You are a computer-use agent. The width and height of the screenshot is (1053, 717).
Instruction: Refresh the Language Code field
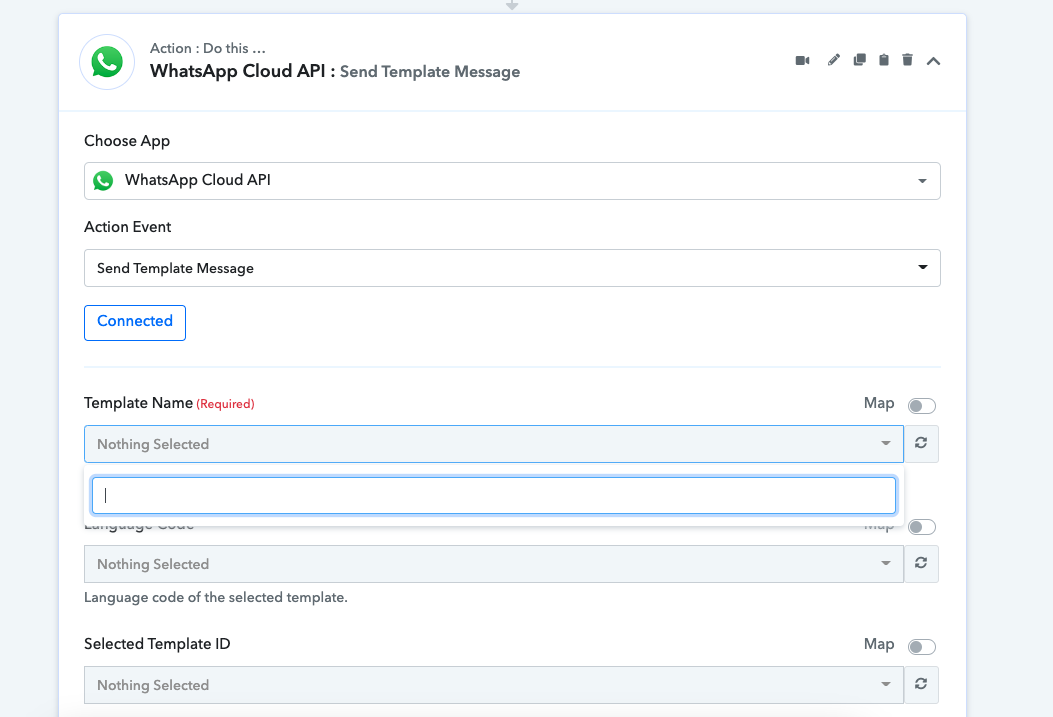click(x=921, y=563)
